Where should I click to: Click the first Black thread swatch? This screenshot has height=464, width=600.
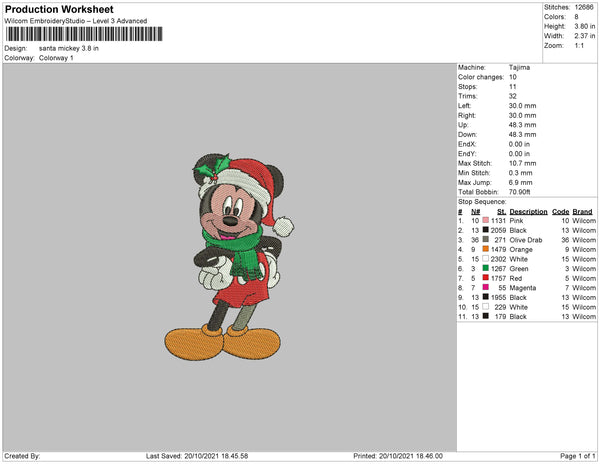pos(486,230)
